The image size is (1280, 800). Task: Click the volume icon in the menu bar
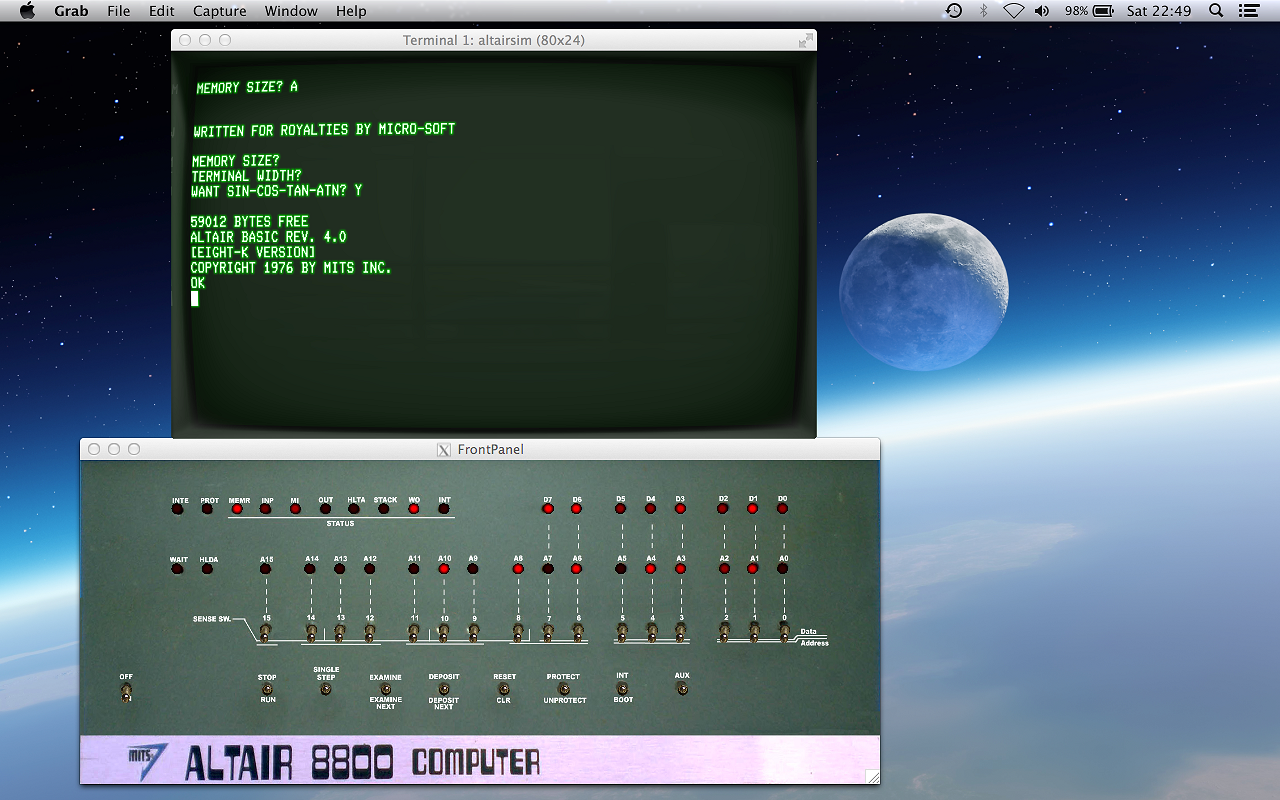click(1040, 11)
